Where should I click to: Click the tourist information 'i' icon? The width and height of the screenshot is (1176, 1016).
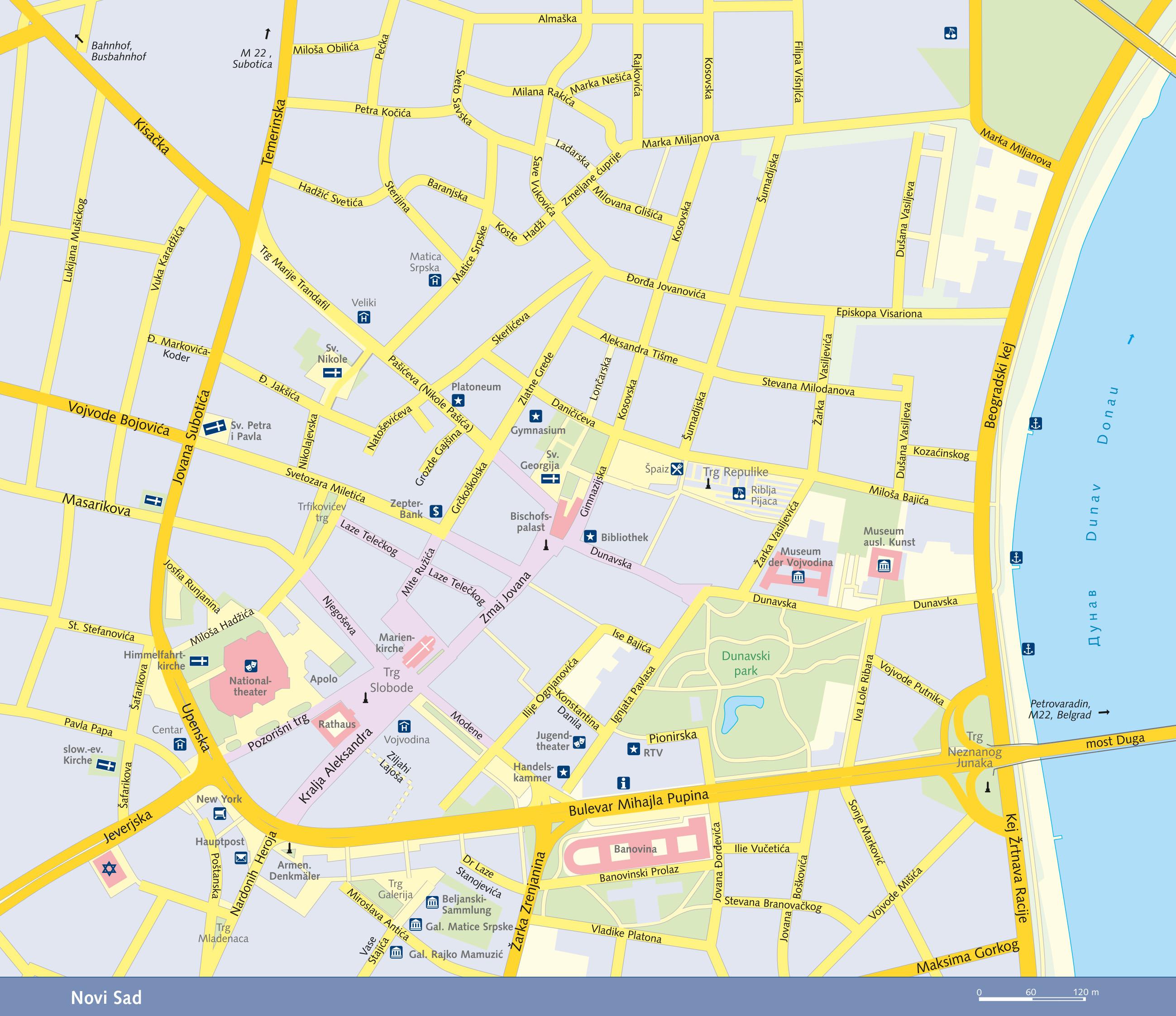click(x=623, y=783)
